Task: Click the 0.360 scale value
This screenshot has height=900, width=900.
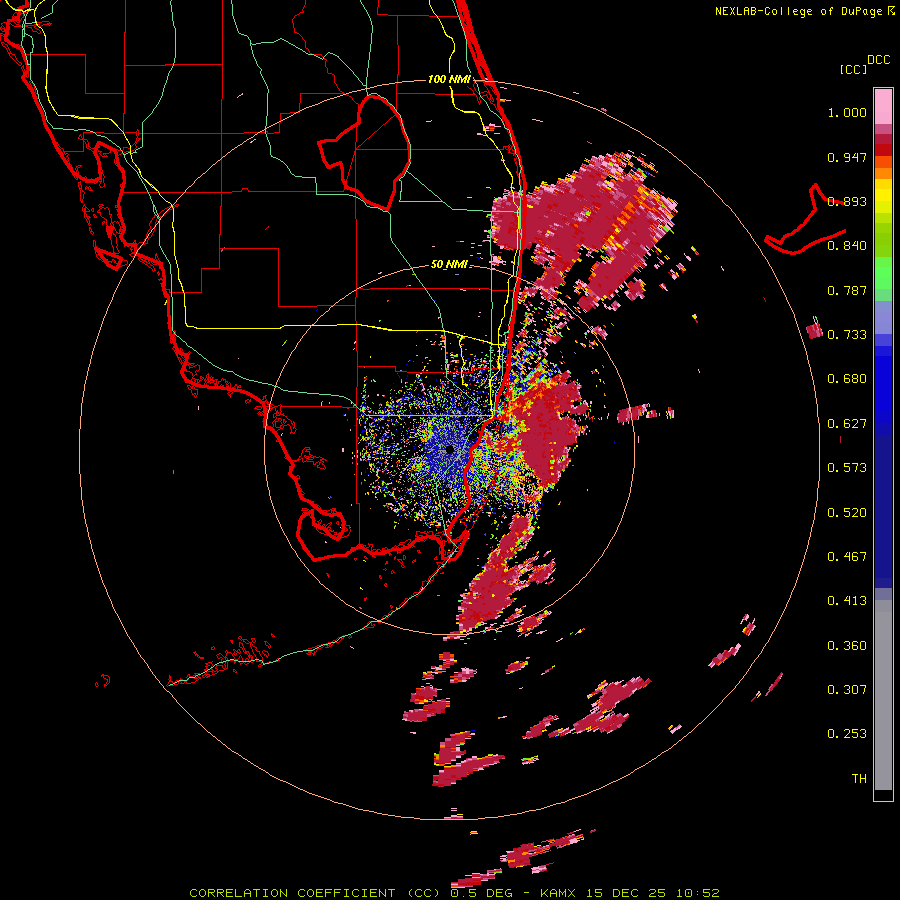Action: [847, 646]
